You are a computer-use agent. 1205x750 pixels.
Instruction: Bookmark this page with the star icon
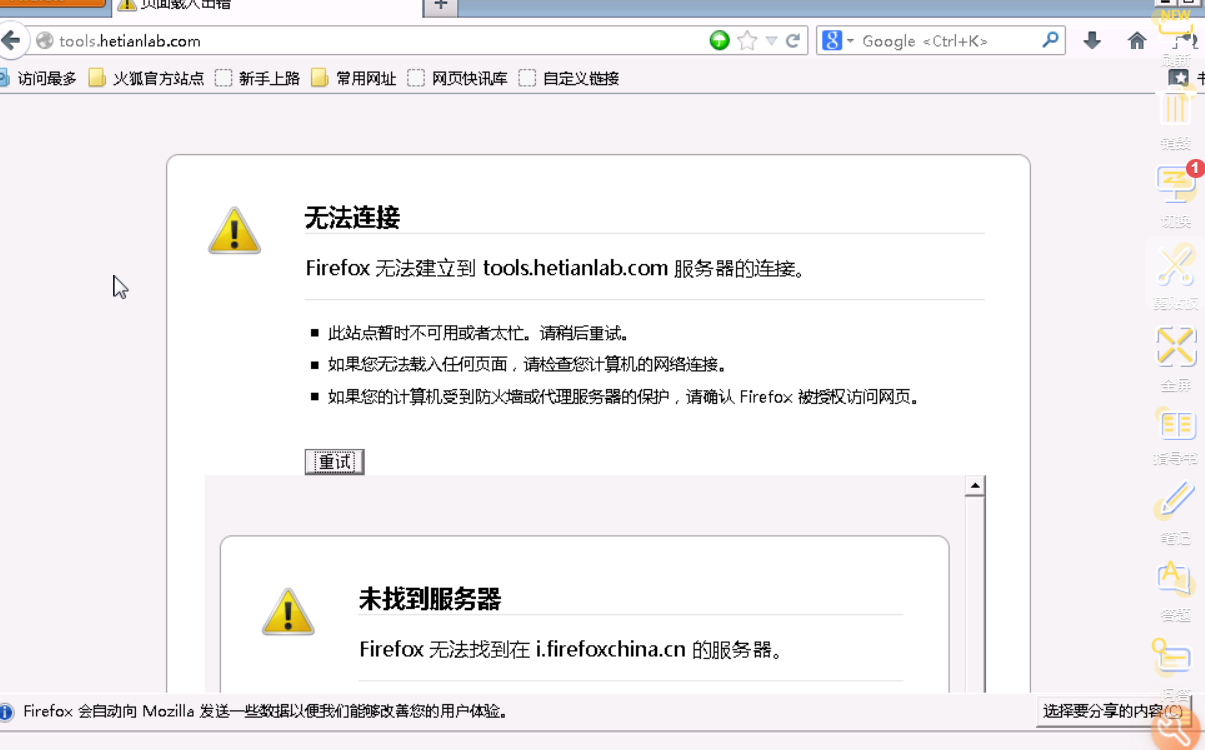coord(747,41)
